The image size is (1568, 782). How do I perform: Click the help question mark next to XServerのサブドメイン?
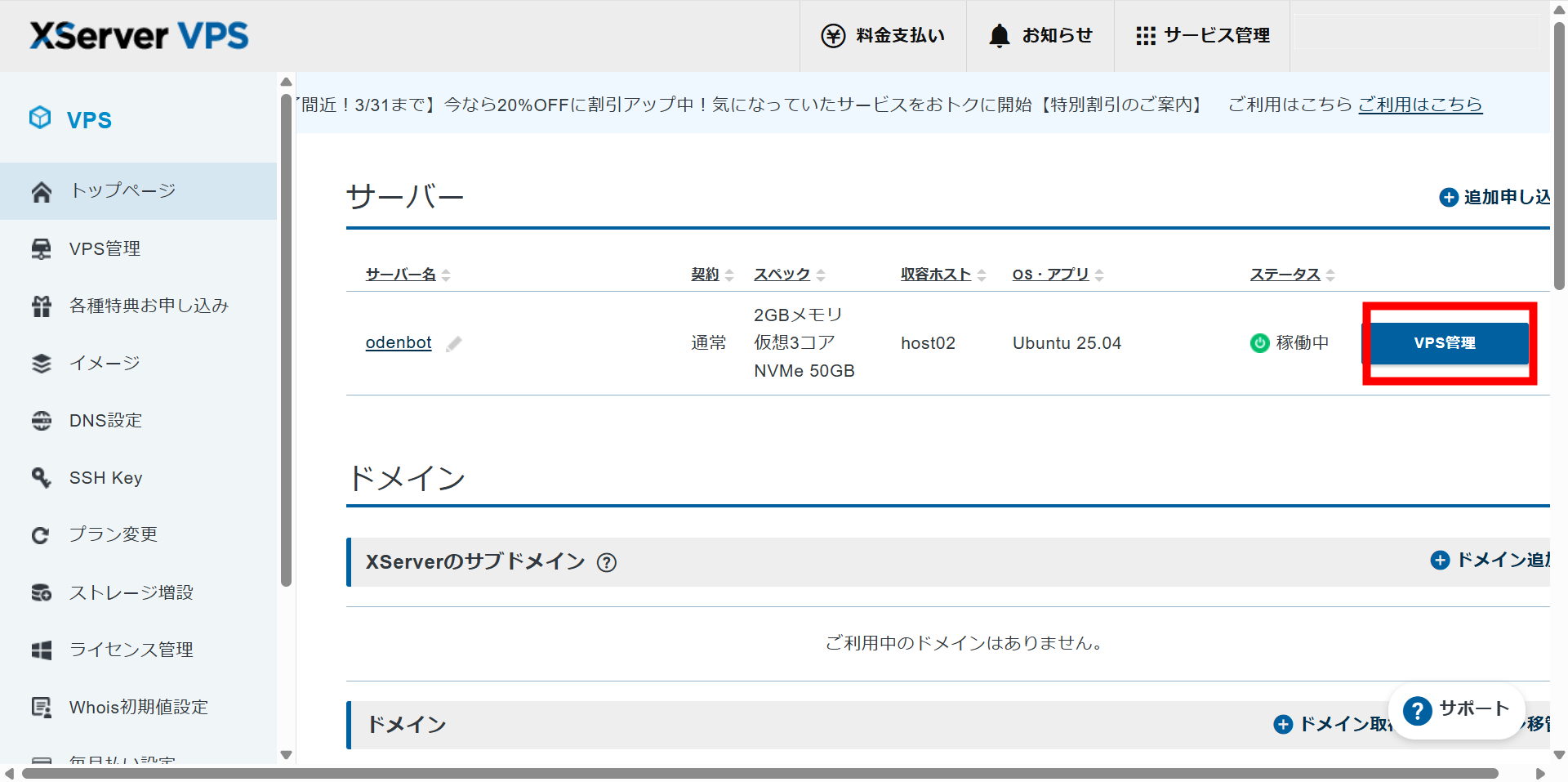tap(606, 562)
